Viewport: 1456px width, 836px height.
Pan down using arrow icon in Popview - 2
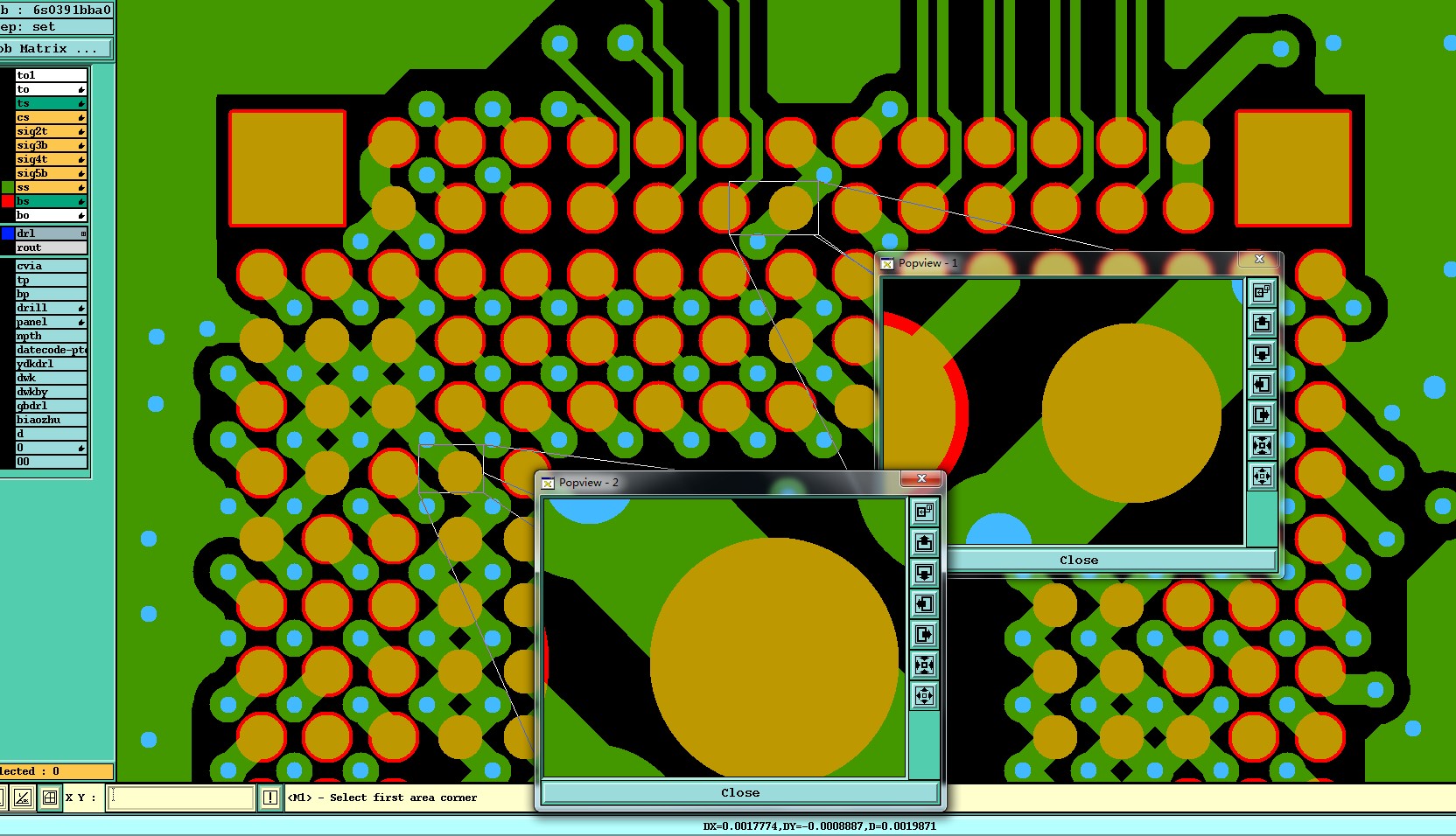click(x=924, y=573)
